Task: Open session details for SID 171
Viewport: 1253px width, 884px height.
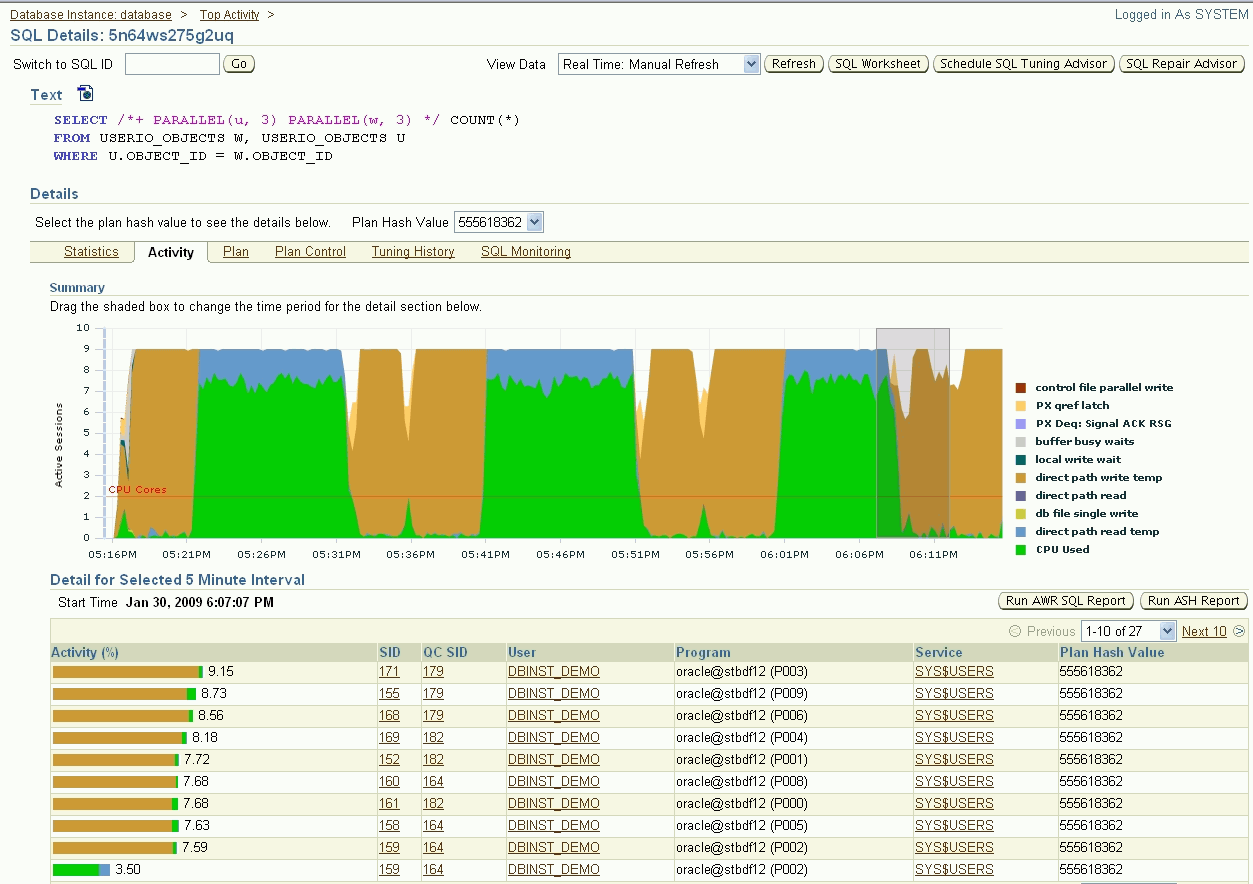Action: point(390,671)
